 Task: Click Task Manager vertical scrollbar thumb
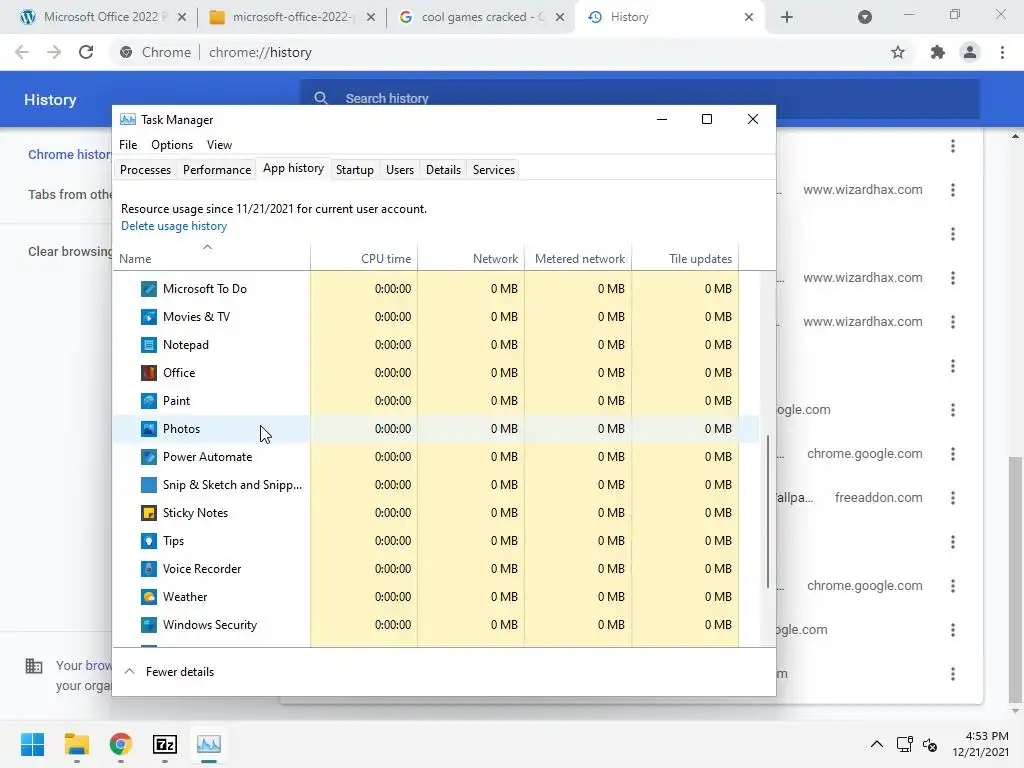point(768,511)
